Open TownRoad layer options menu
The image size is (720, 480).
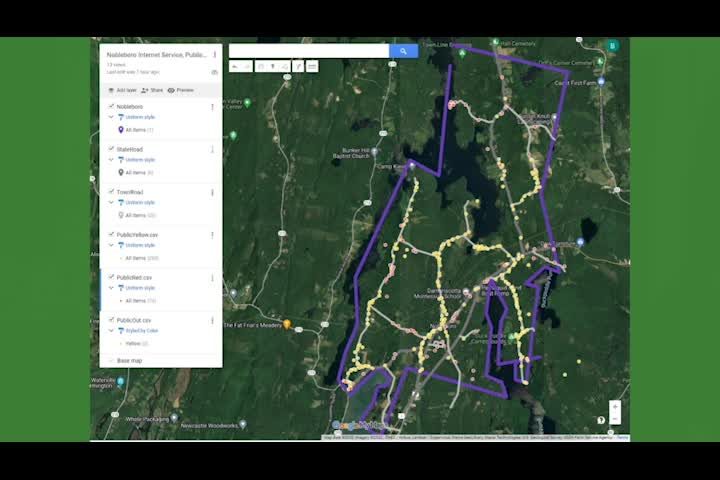(212, 192)
